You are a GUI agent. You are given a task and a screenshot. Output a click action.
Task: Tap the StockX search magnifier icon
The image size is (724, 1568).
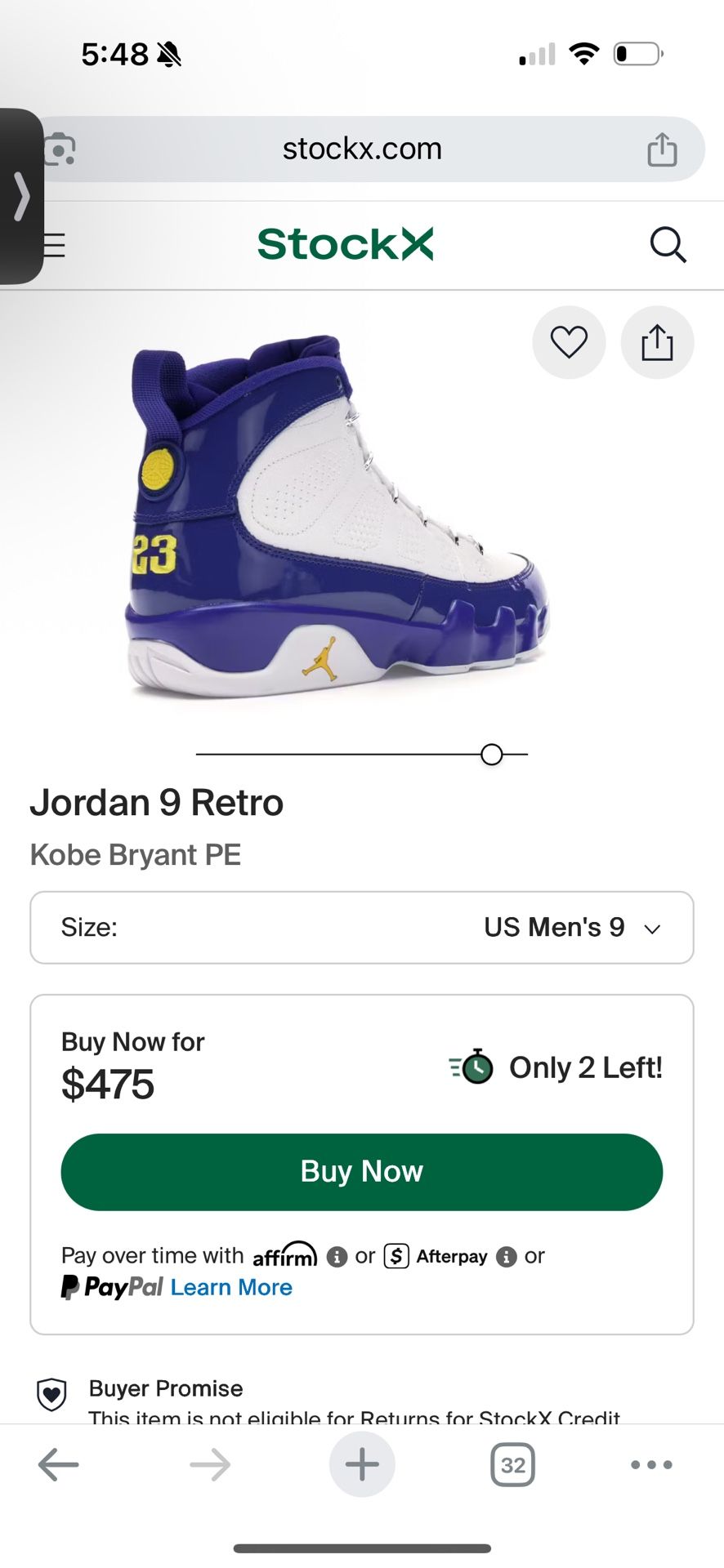pyautogui.click(x=668, y=244)
